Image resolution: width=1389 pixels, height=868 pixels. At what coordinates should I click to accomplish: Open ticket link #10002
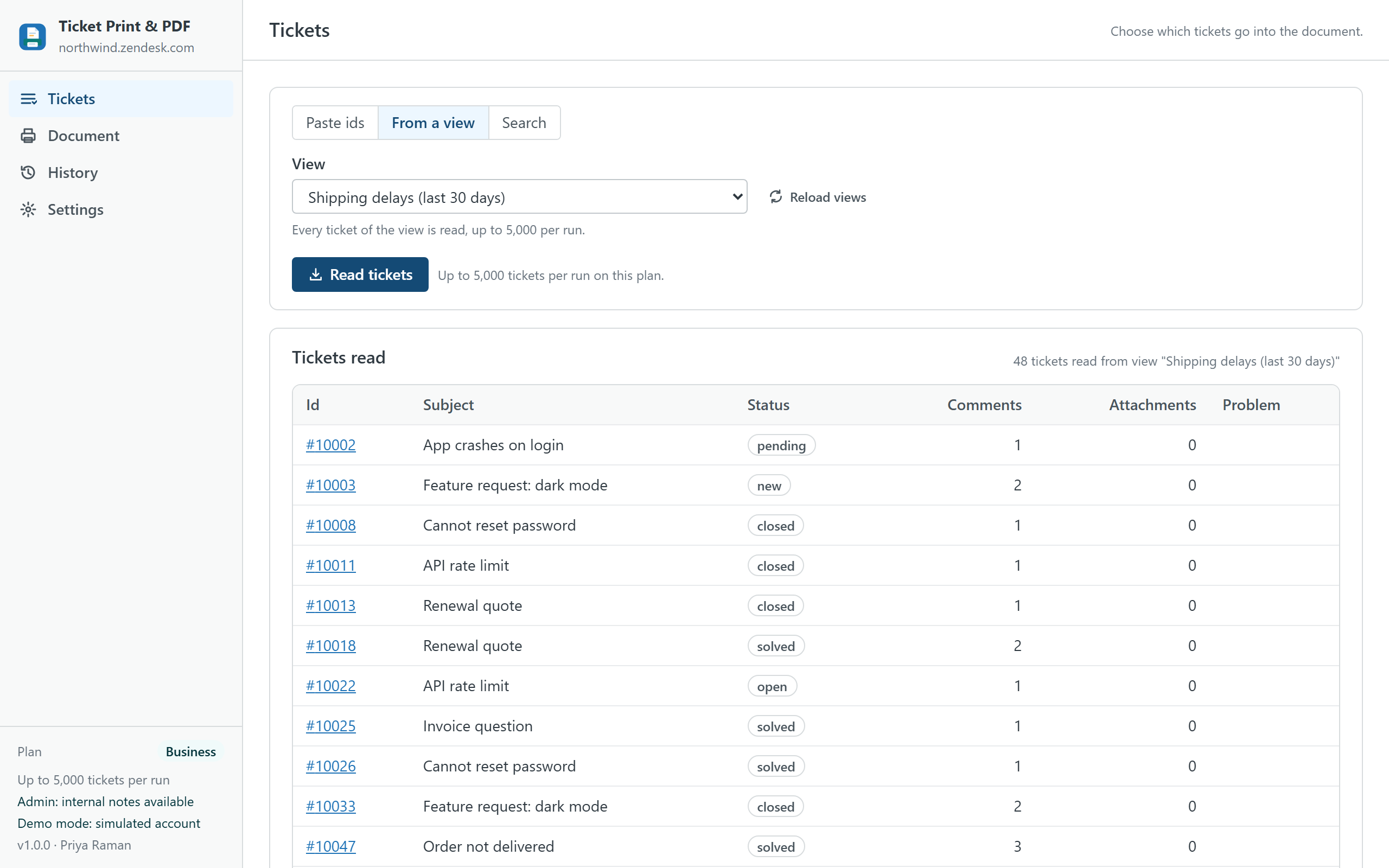coord(330,445)
